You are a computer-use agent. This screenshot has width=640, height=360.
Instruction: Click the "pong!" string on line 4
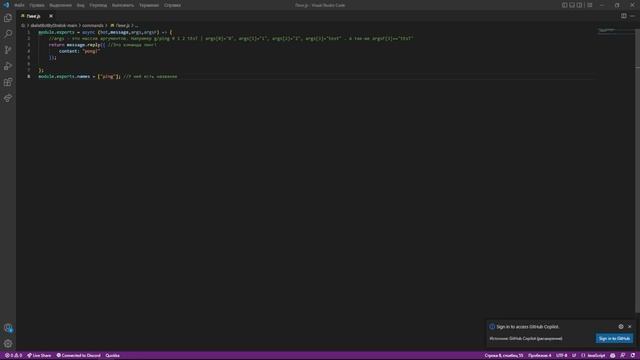pos(91,51)
